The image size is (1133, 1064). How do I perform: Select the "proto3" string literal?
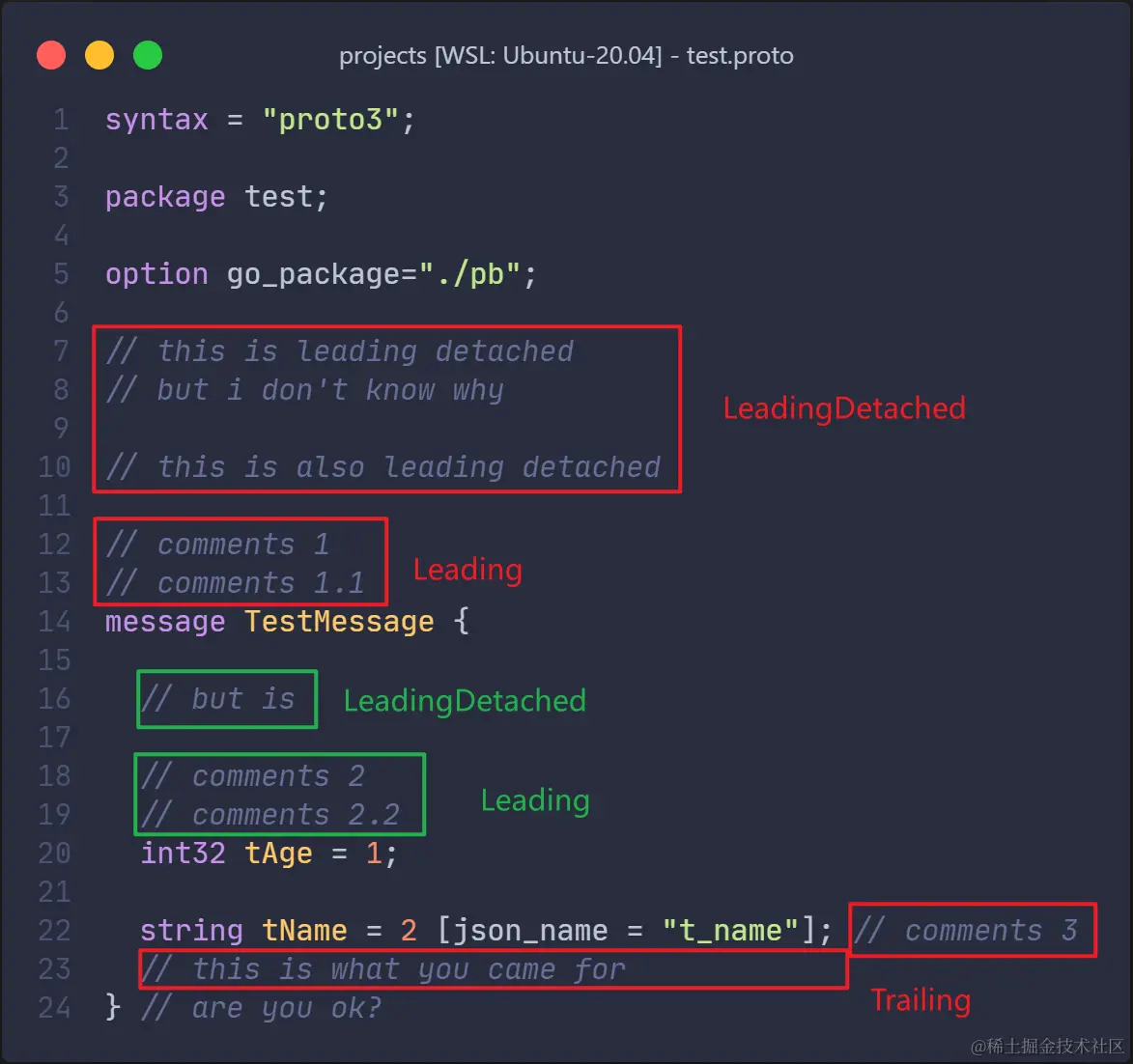click(330, 120)
